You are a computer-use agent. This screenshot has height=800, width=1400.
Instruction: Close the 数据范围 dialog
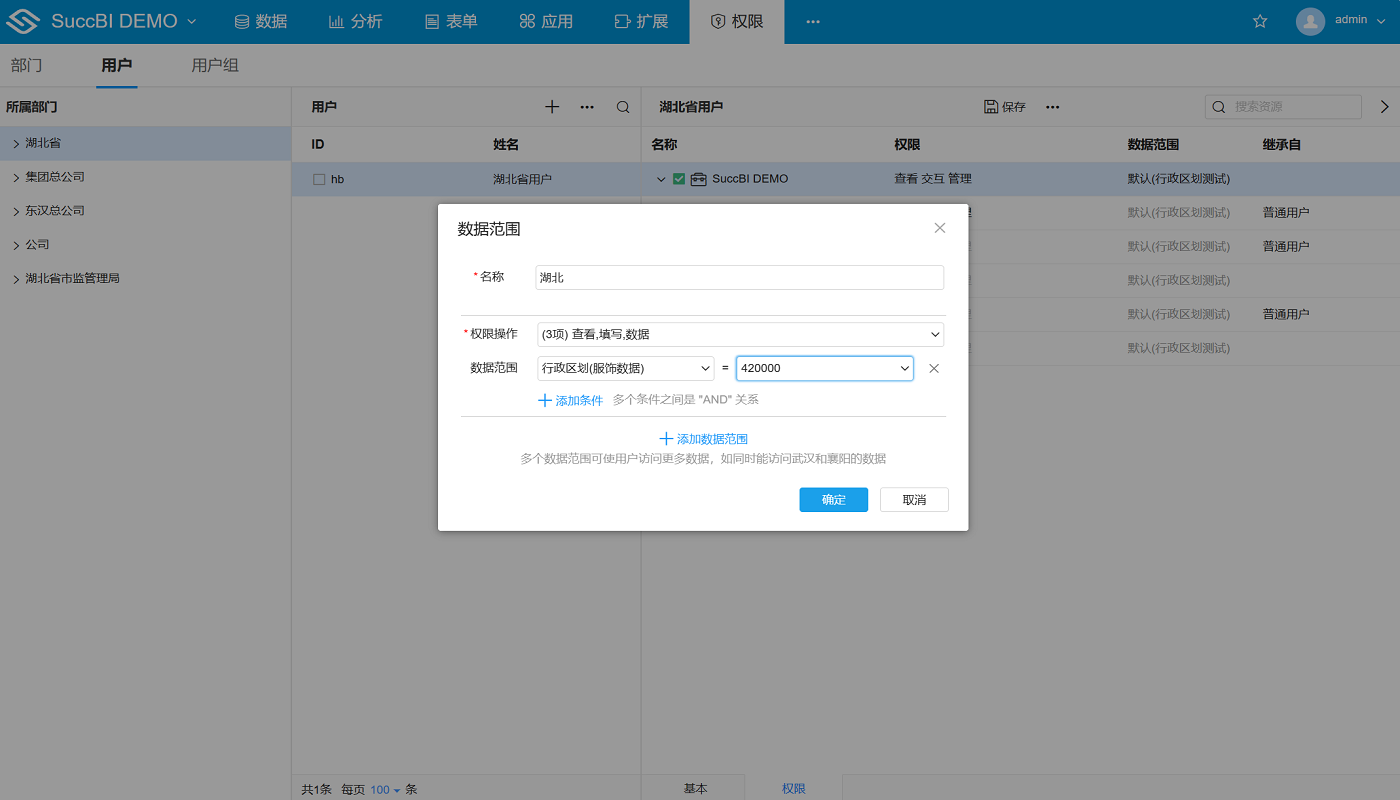click(939, 228)
